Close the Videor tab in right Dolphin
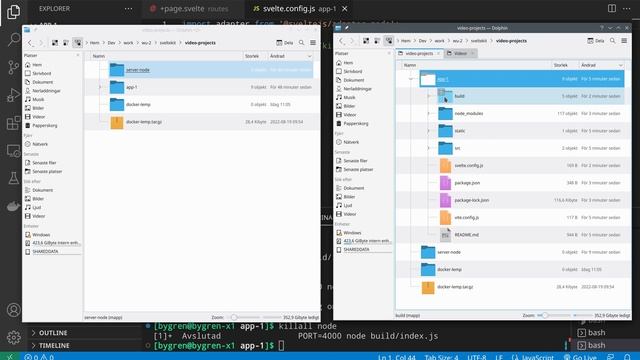The height and width of the screenshot is (360, 640). pyautogui.click(x=472, y=53)
